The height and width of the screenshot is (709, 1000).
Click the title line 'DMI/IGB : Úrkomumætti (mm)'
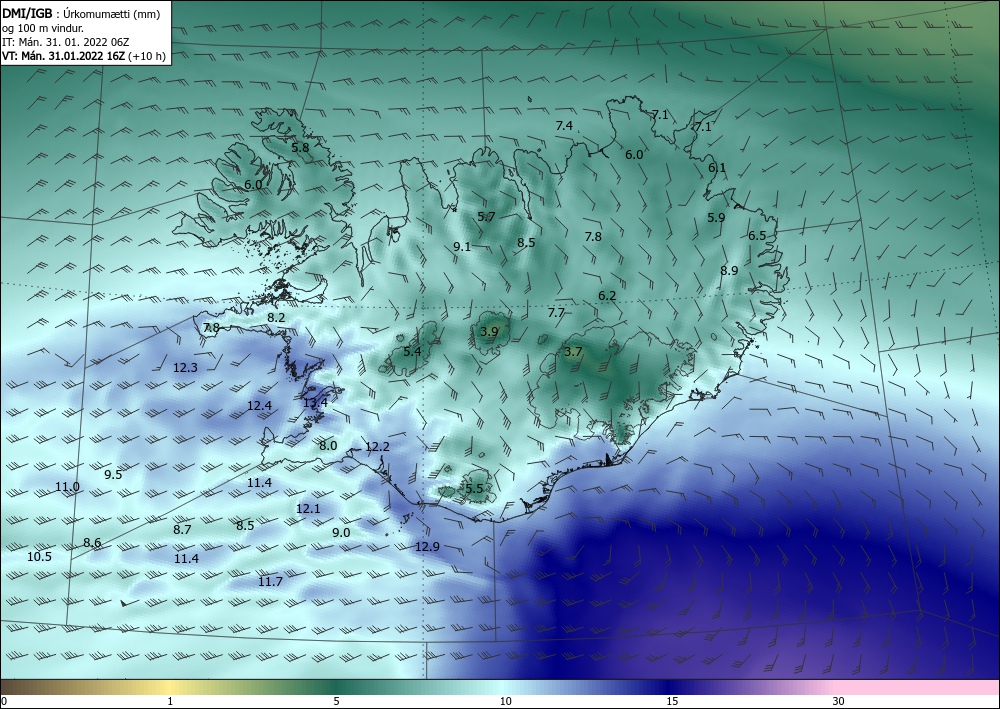point(81,14)
